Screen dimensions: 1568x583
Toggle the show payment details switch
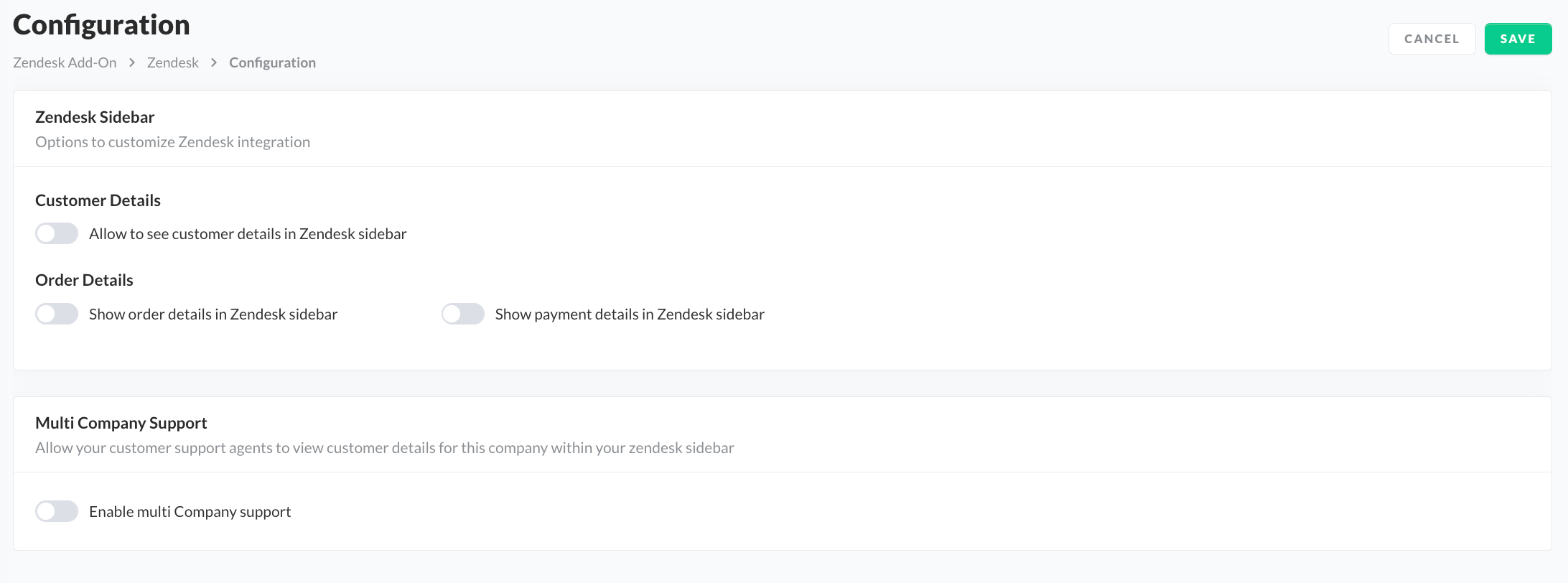pyautogui.click(x=463, y=314)
